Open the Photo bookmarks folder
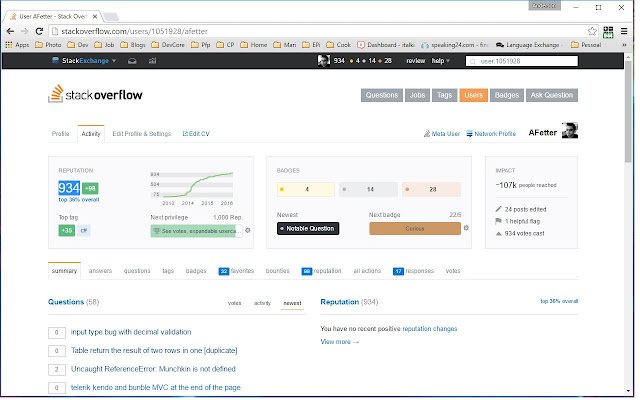This screenshot has height=400, width=640. pos(48,45)
